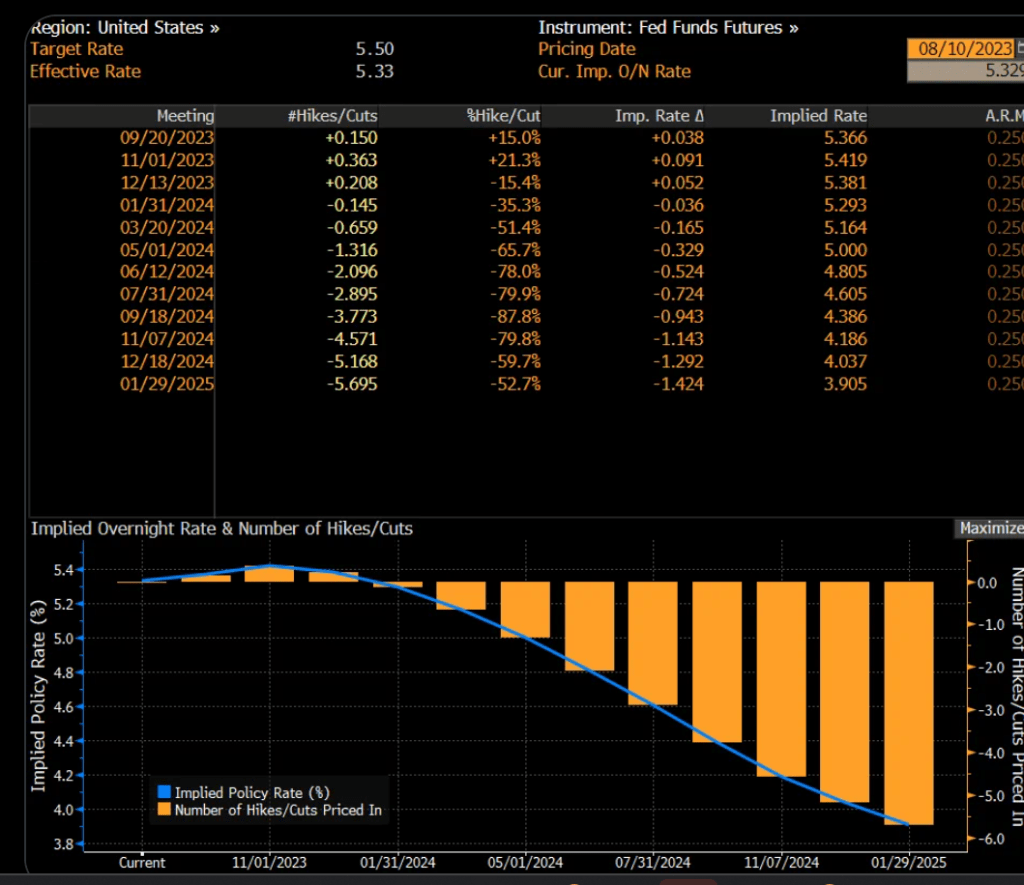Image resolution: width=1024 pixels, height=885 pixels.
Task: Expand the Region: United States selector
Action: click(124, 28)
